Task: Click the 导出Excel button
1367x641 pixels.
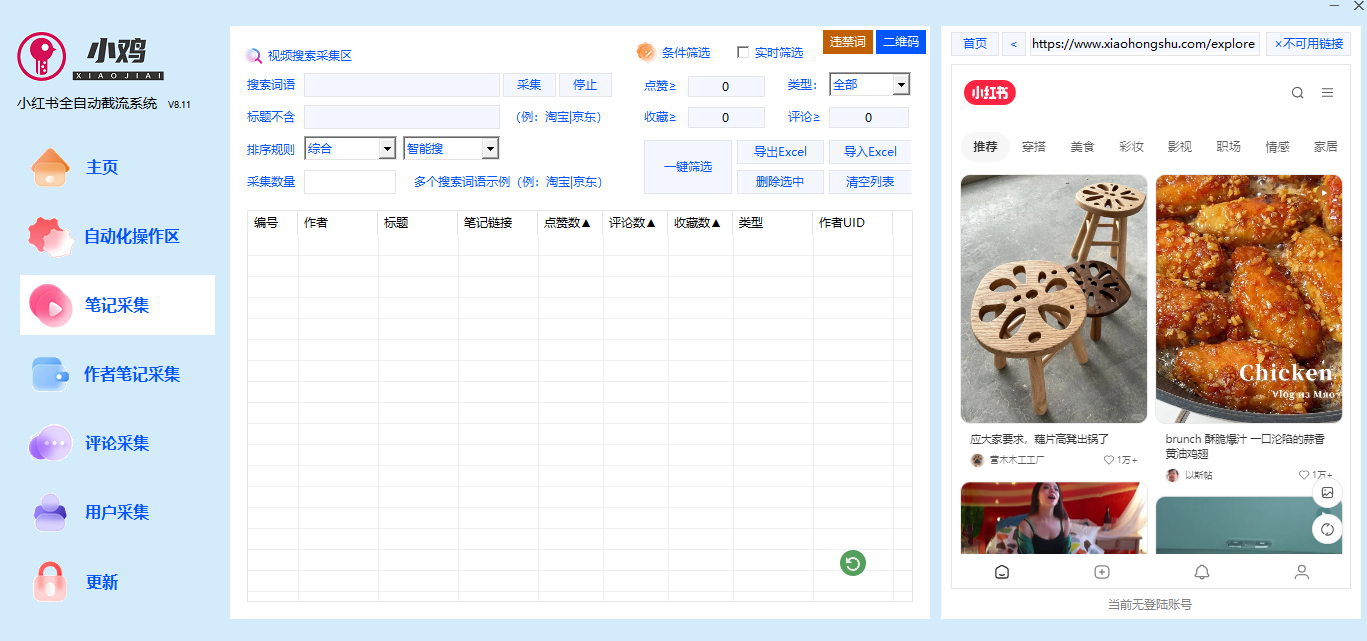Action: [x=780, y=151]
